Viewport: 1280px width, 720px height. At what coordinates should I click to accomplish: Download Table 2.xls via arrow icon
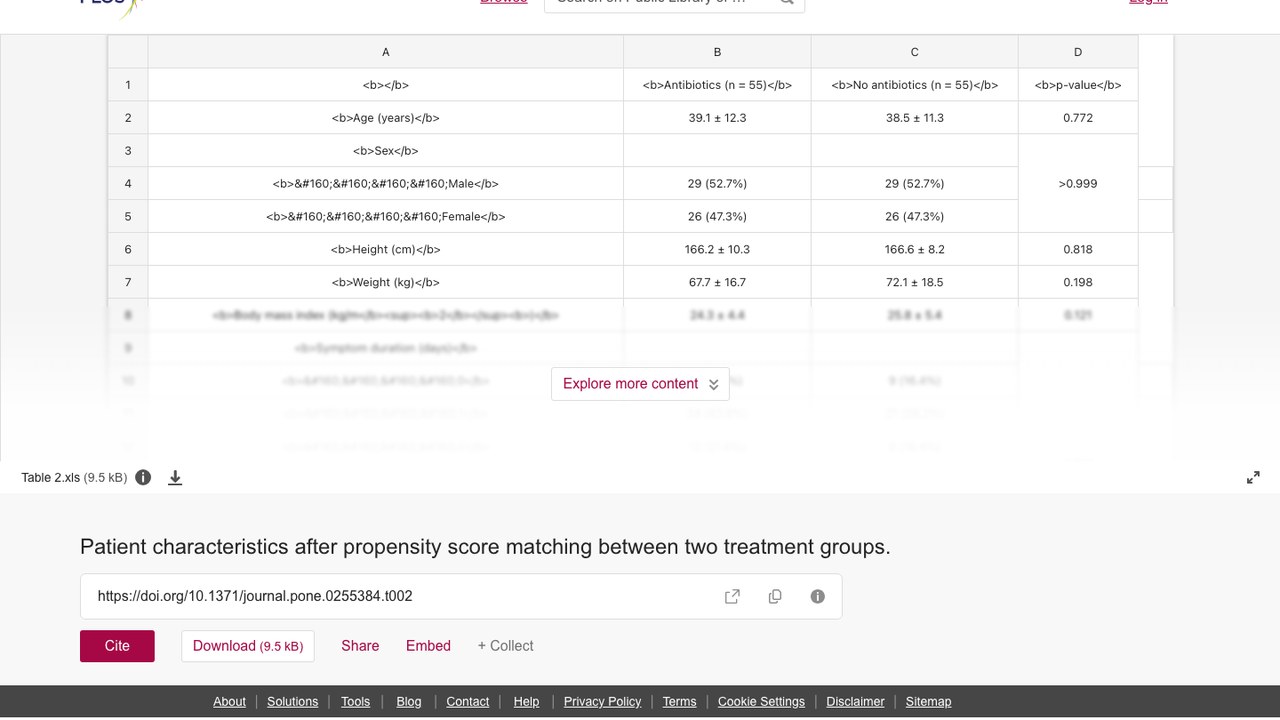(175, 478)
